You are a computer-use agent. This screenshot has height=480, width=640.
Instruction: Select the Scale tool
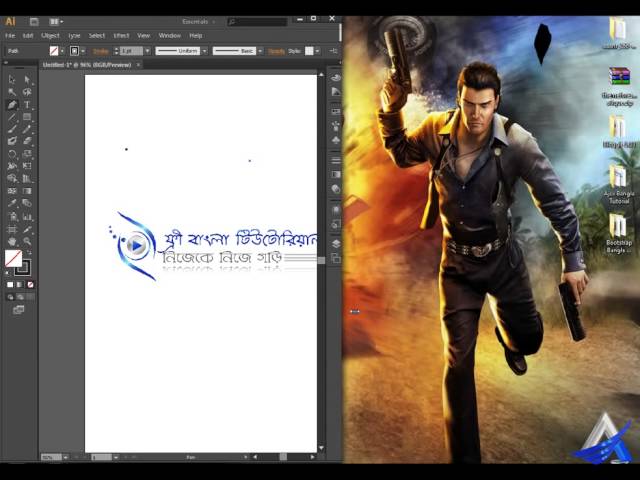pyautogui.click(x=27, y=154)
